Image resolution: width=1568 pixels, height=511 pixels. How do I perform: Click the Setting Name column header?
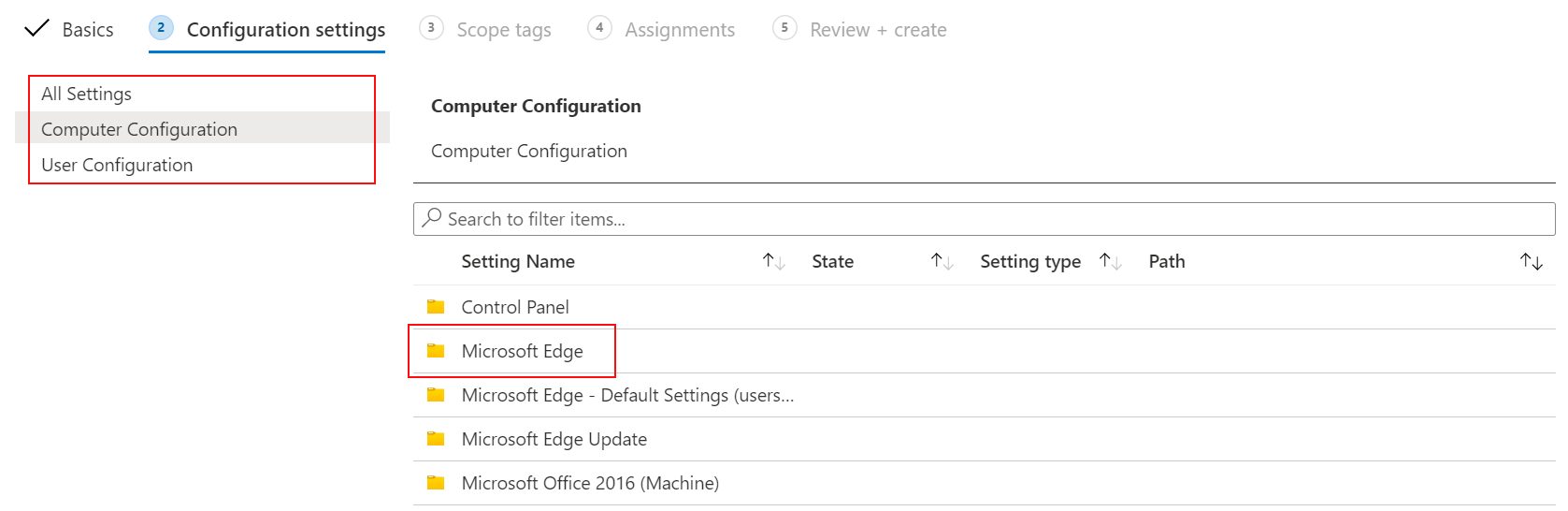click(x=518, y=261)
